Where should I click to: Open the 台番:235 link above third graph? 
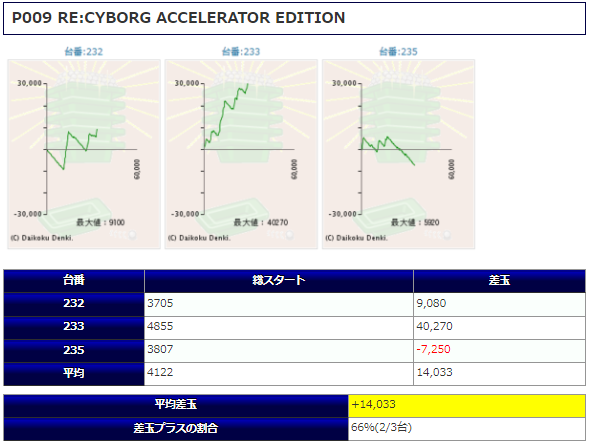pyautogui.click(x=398, y=51)
